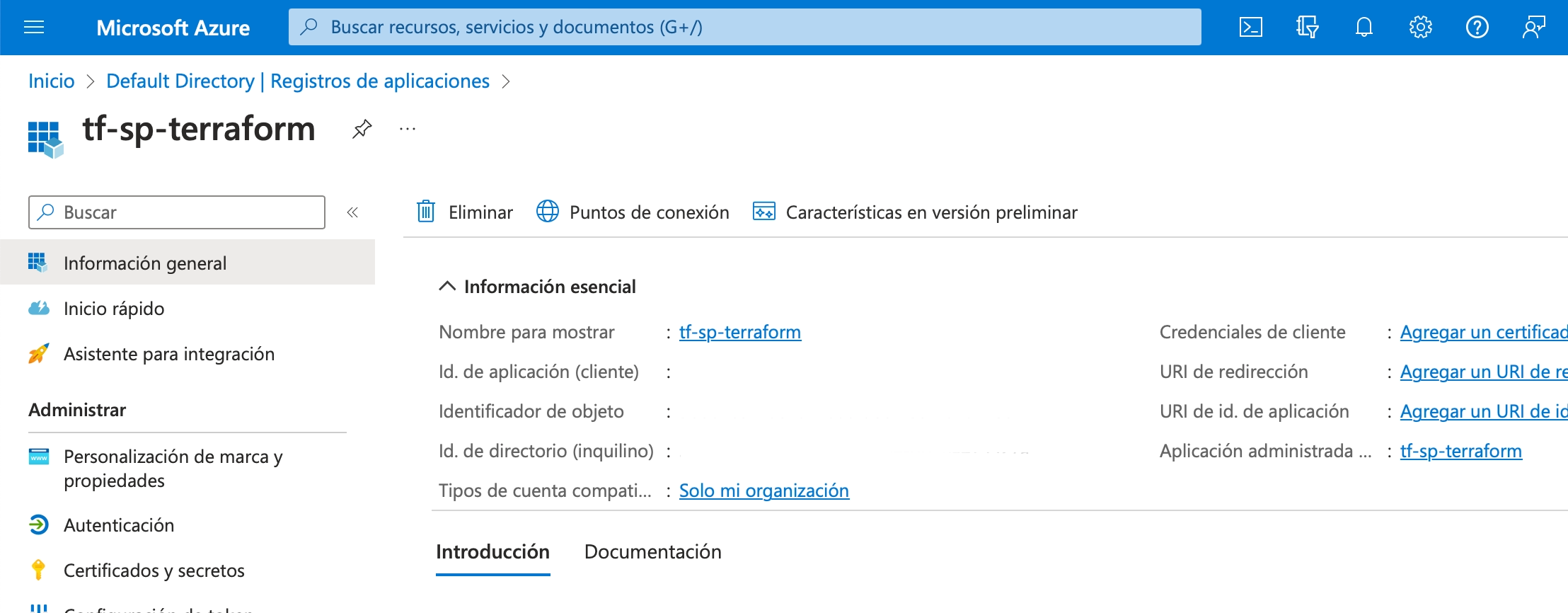Click the trash icon for Eliminar
The height and width of the screenshot is (613, 1568).
click(x=426, y=212)
